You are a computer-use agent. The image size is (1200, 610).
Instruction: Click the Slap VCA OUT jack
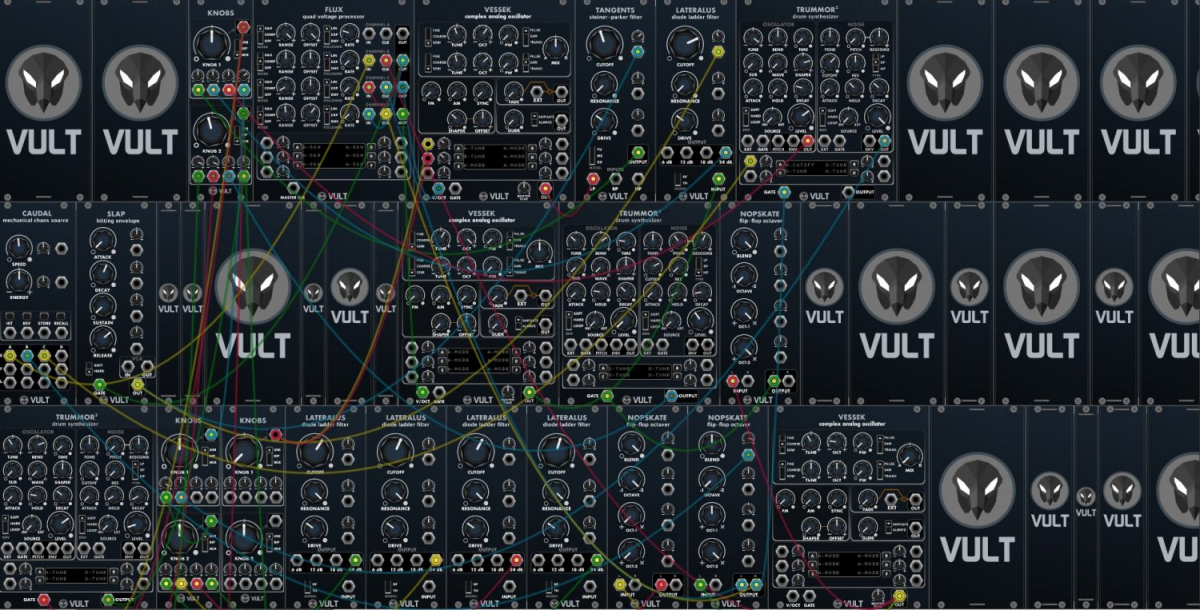147,366
